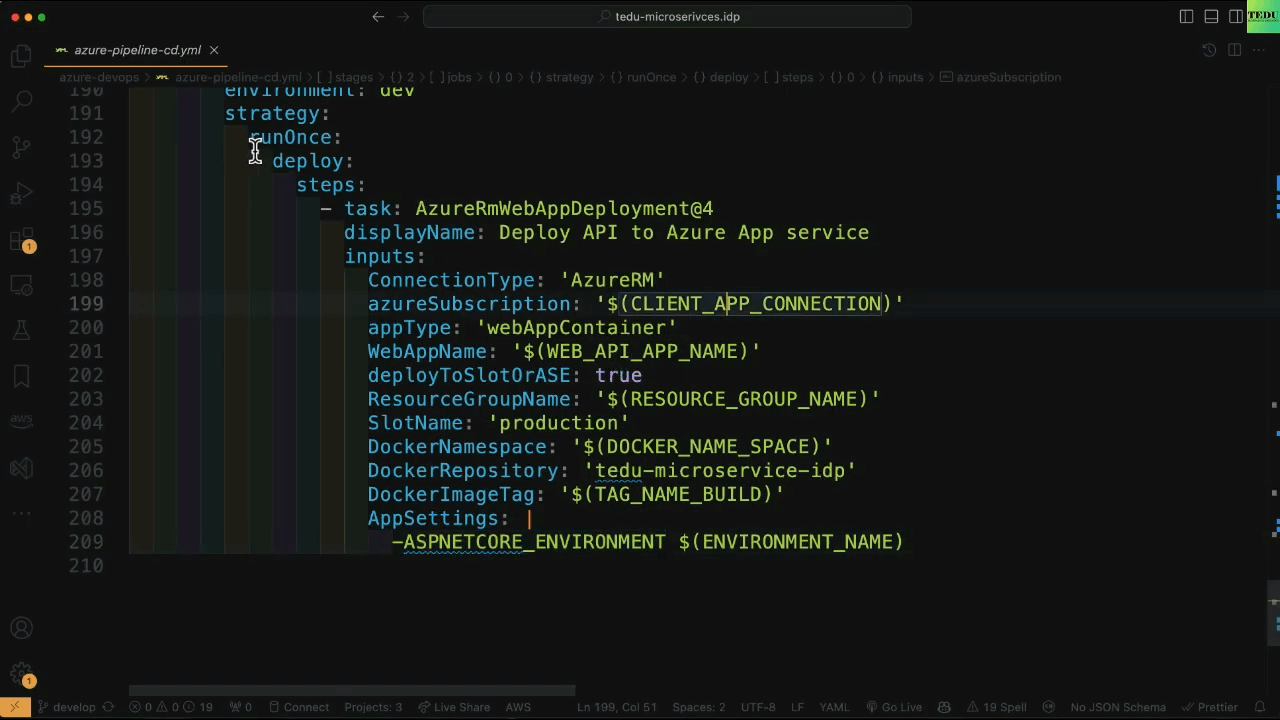Click Go Live in the status bar
1280x720 pixels.
click(901, 707)
